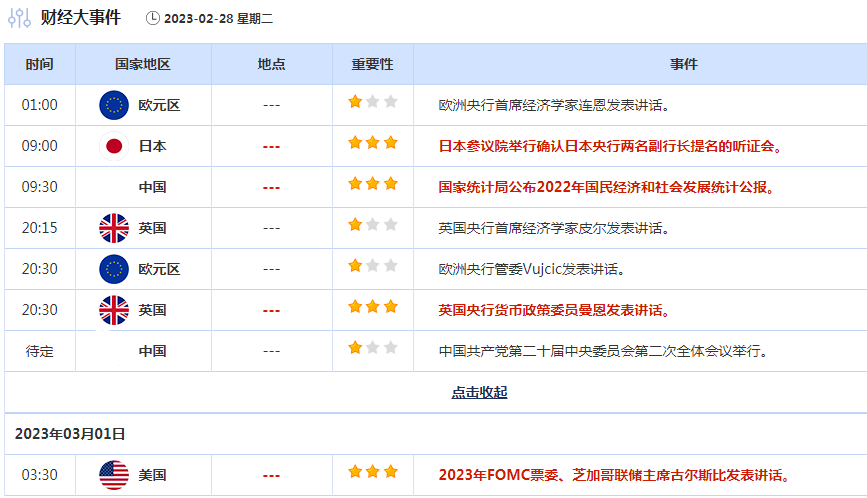Click the 时间 column header
Screen dimensions: 867x498
pyautogui.click(x=40, y=64)
